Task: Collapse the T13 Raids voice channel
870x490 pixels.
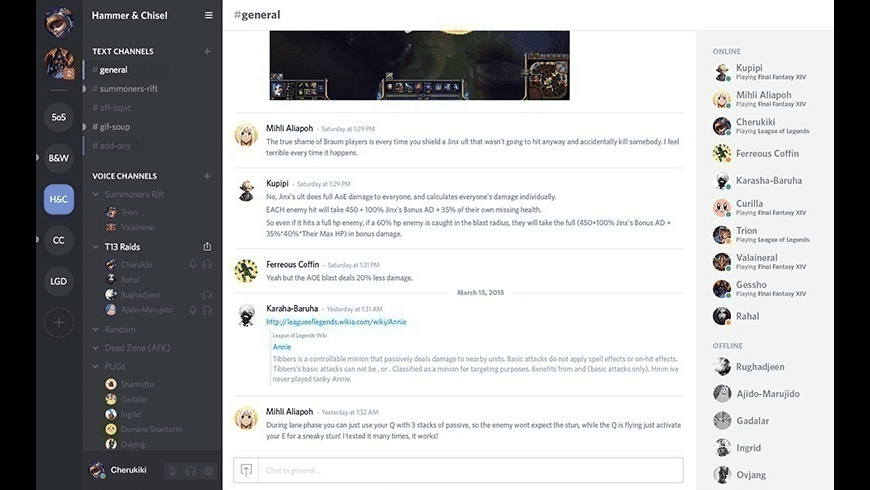Action: [95, 246]
